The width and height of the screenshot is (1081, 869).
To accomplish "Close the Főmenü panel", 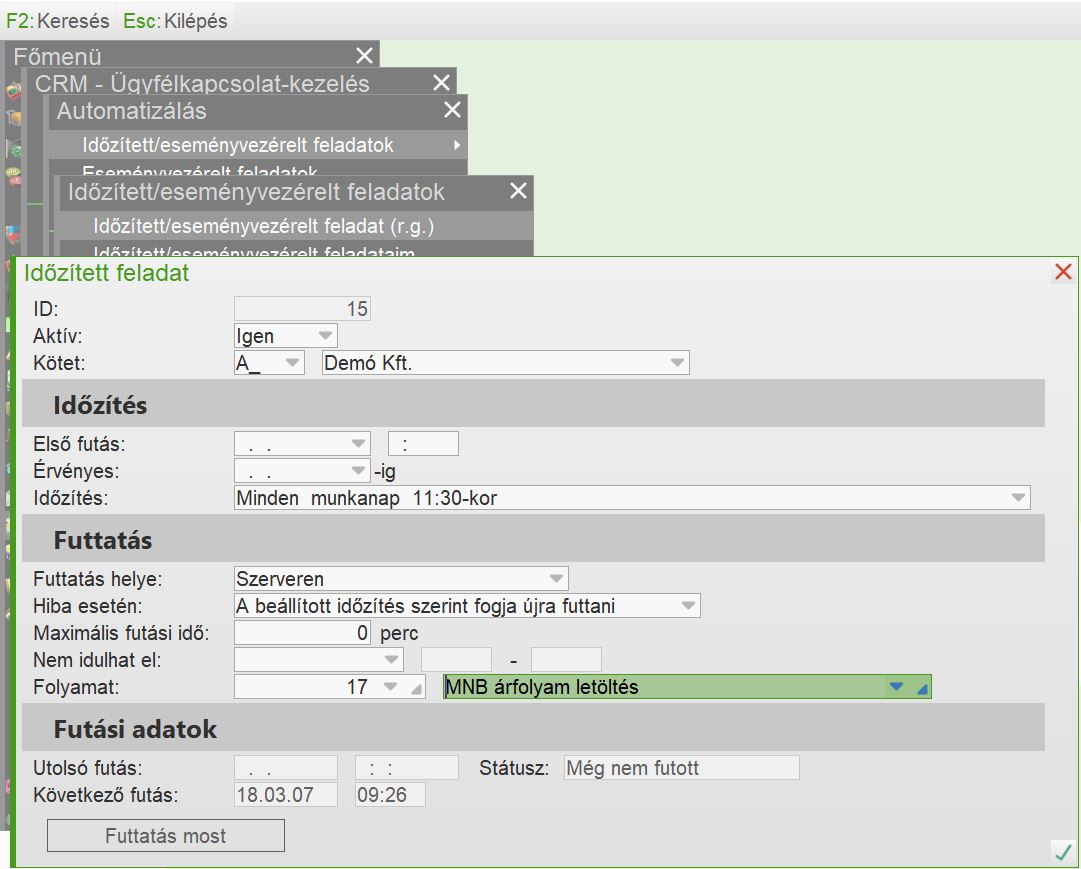I will point(364,55).
